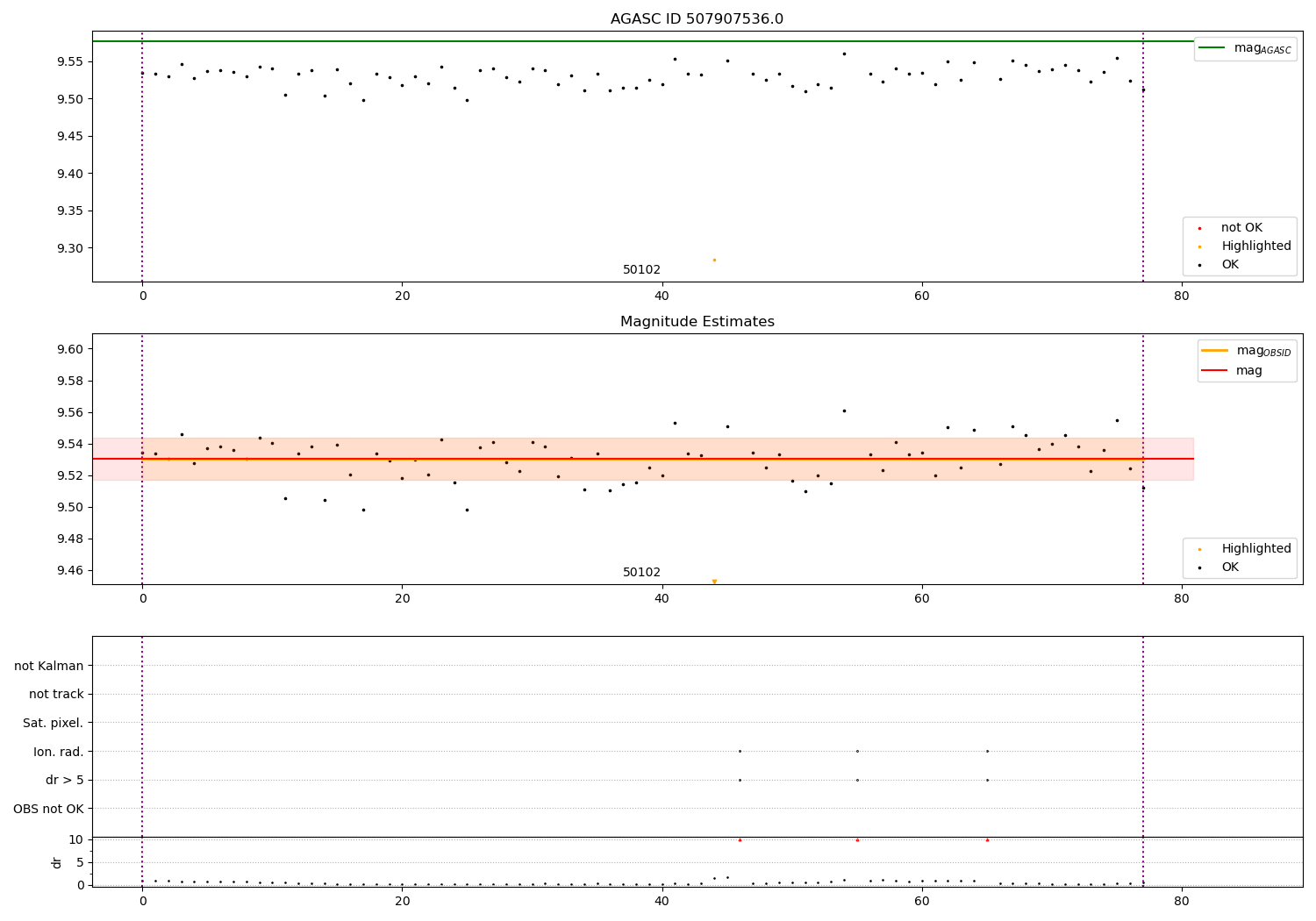Click the 60 x-tick under Magnitude Estimates plot
This screenshot has height=921, width=1316.
pos(921,598)
